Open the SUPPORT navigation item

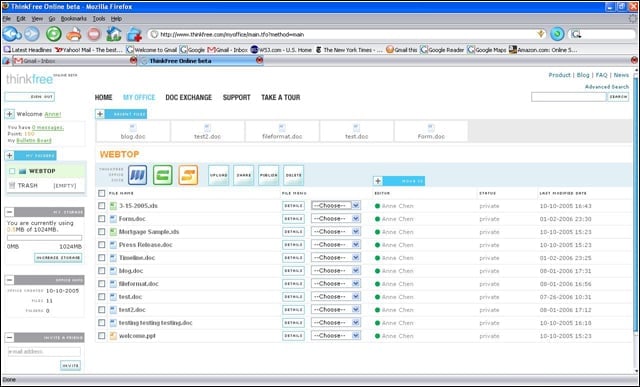click(236, 98)
